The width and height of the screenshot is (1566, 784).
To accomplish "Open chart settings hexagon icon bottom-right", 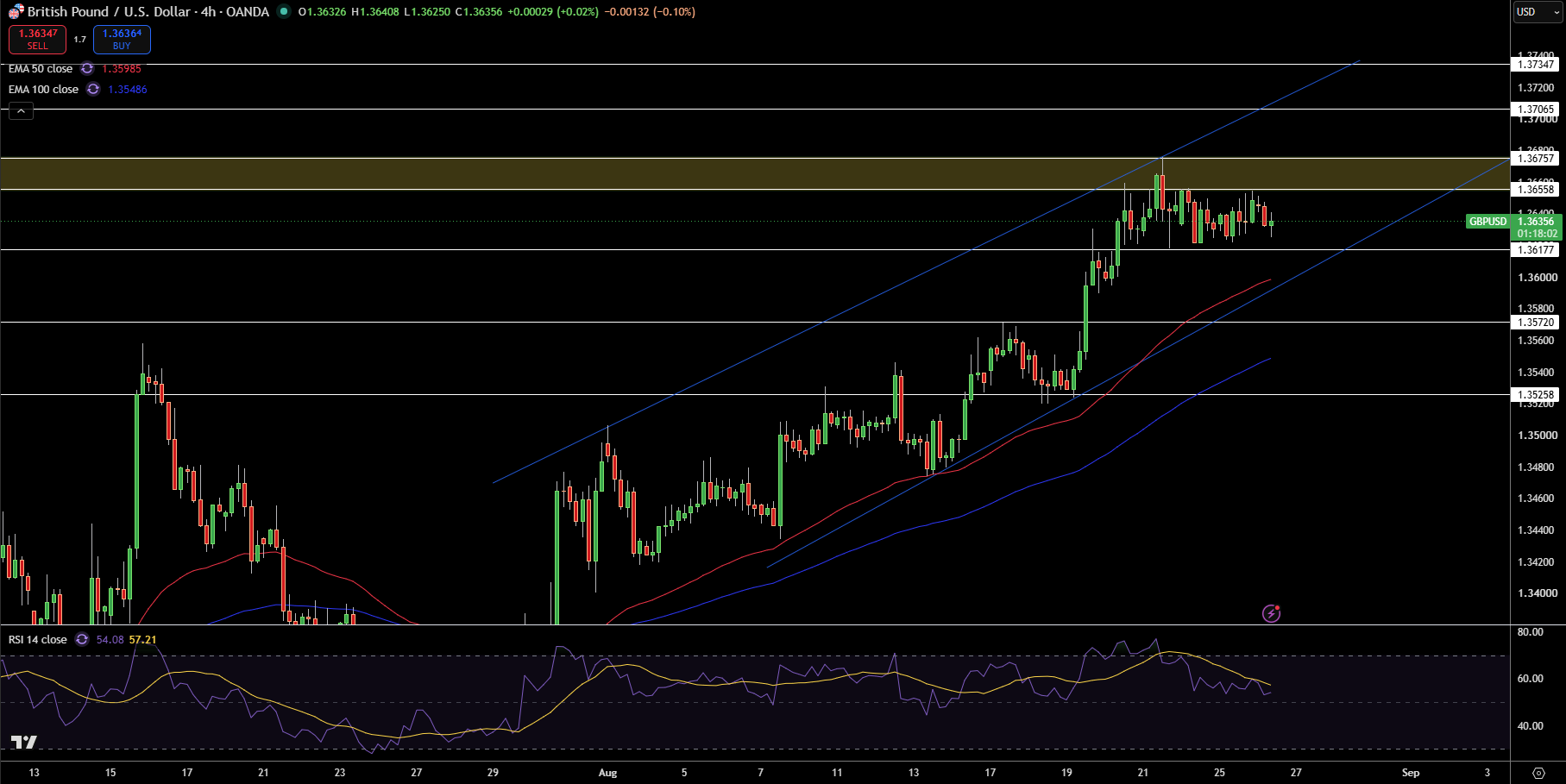I will 1538,773.
